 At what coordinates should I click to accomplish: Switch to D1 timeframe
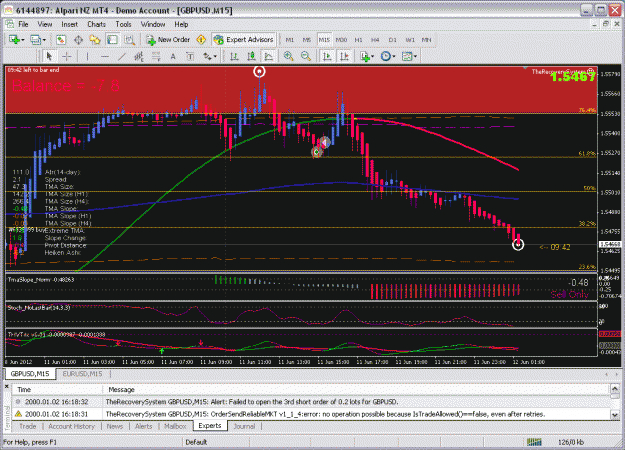coord(393,40)
